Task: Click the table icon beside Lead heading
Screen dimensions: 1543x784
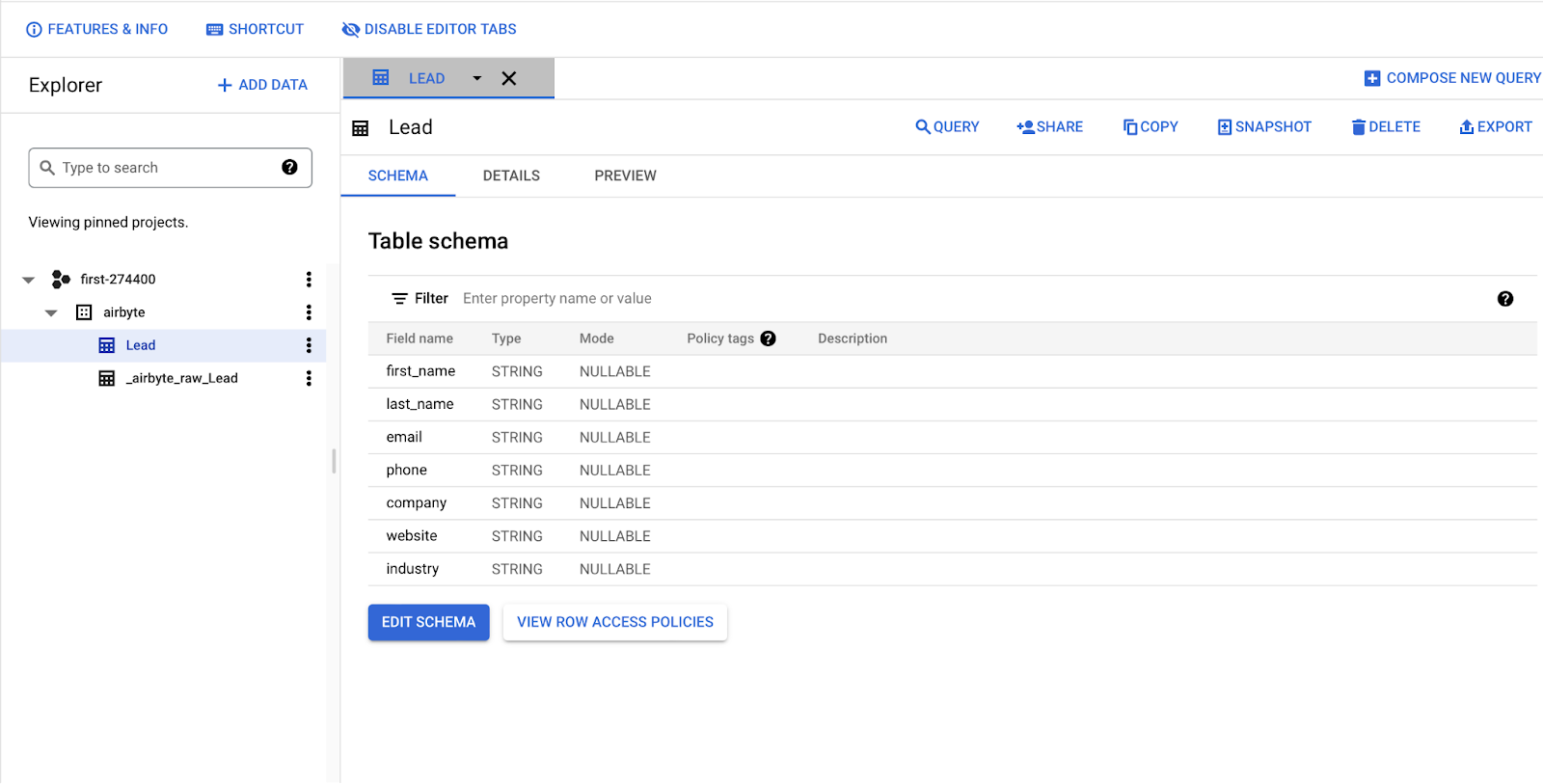Action: [x=361, y=128]
